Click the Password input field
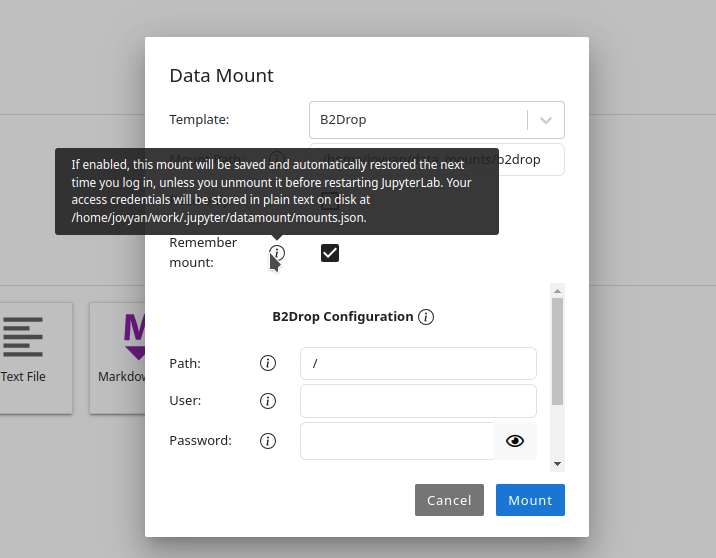 pyautogui.click(x=397, y=441)
